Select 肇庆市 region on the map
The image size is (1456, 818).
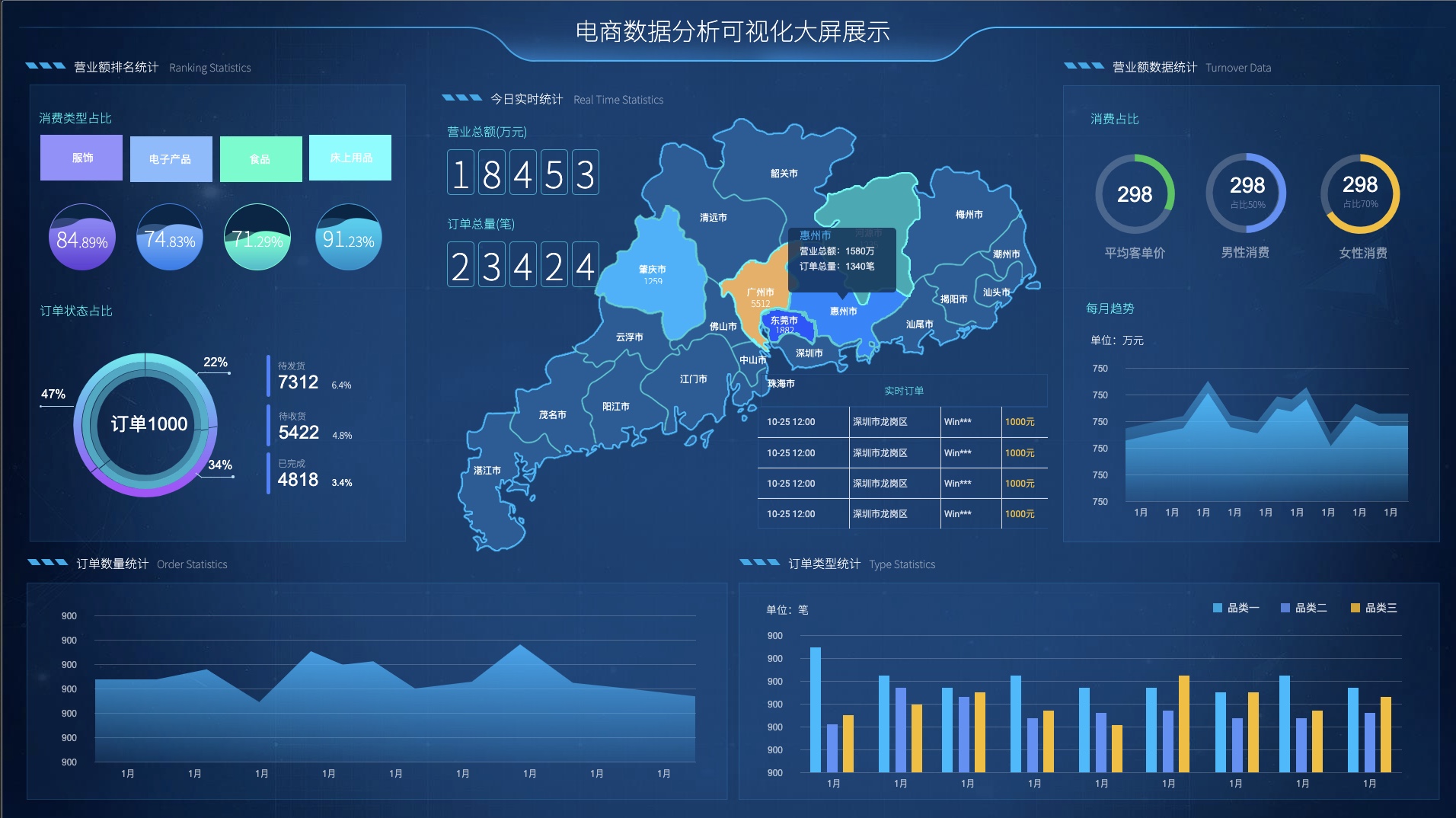pos(653,274)
